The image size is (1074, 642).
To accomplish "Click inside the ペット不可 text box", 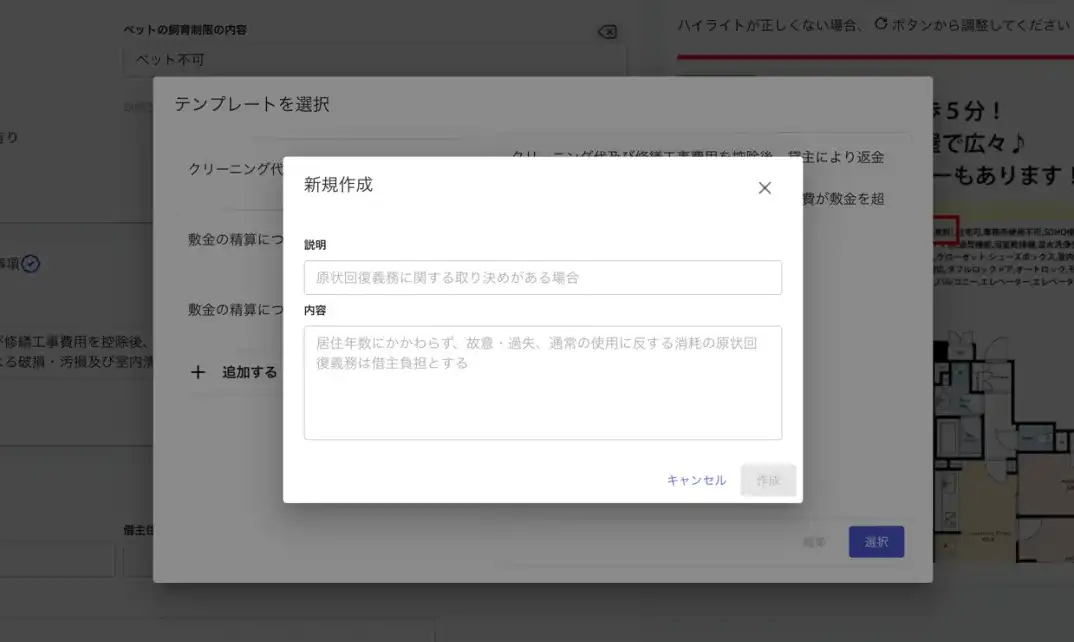I will coord(300,61).
